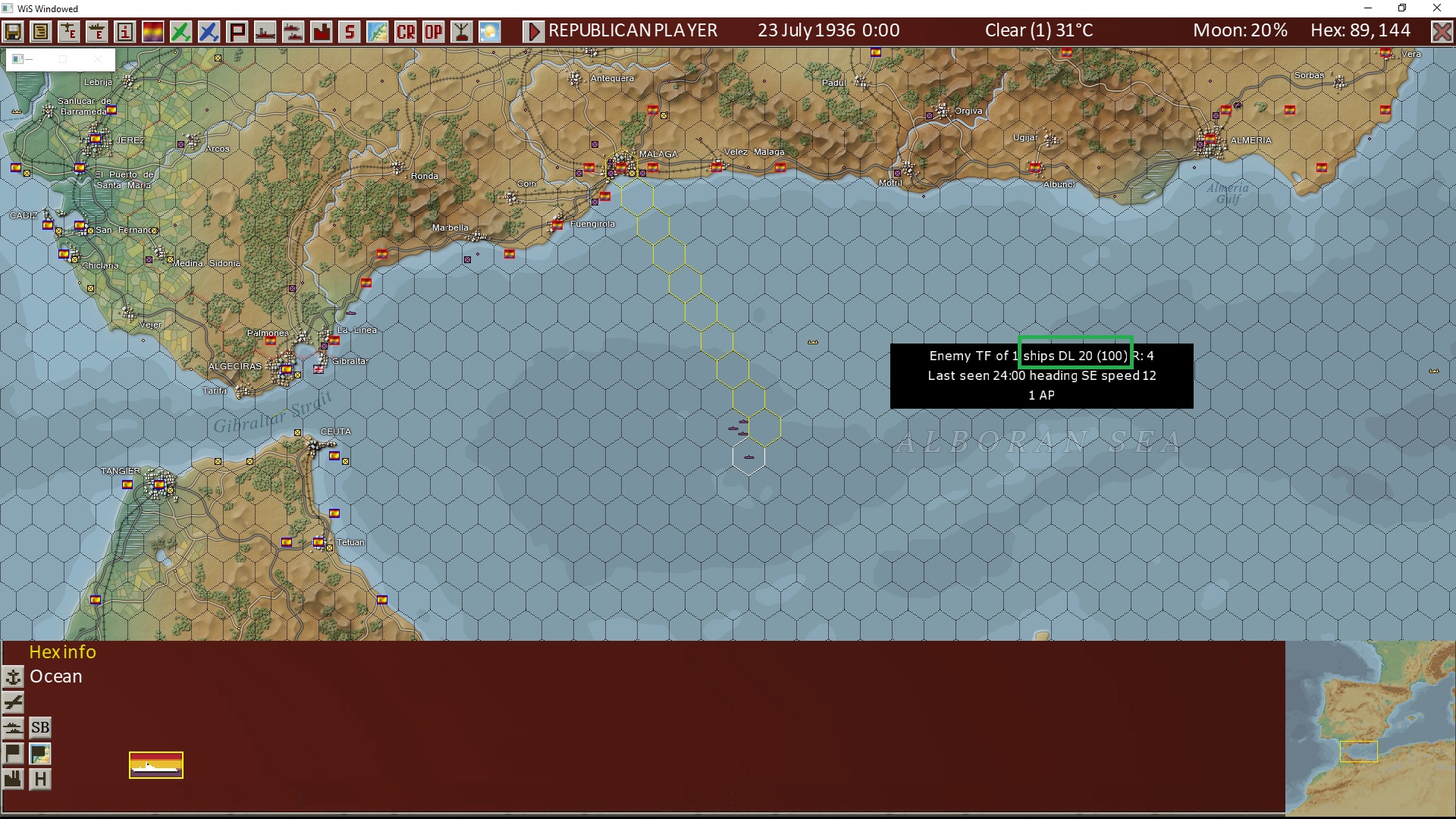
Task: Show enemy naval units with the ship-E icon
Action: coord(95,31)
